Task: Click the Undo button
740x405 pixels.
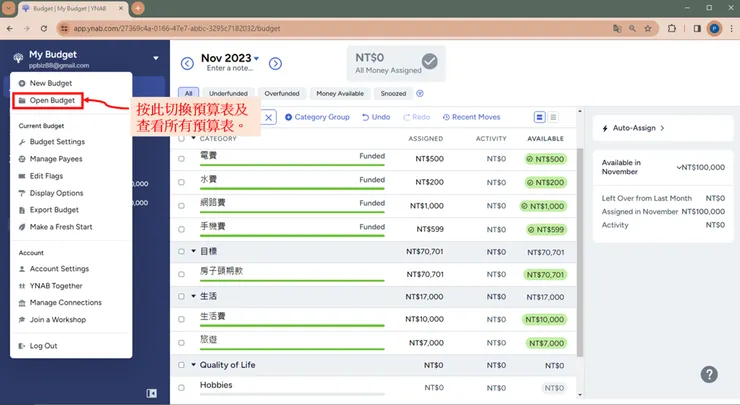Action: coord(376,117)
